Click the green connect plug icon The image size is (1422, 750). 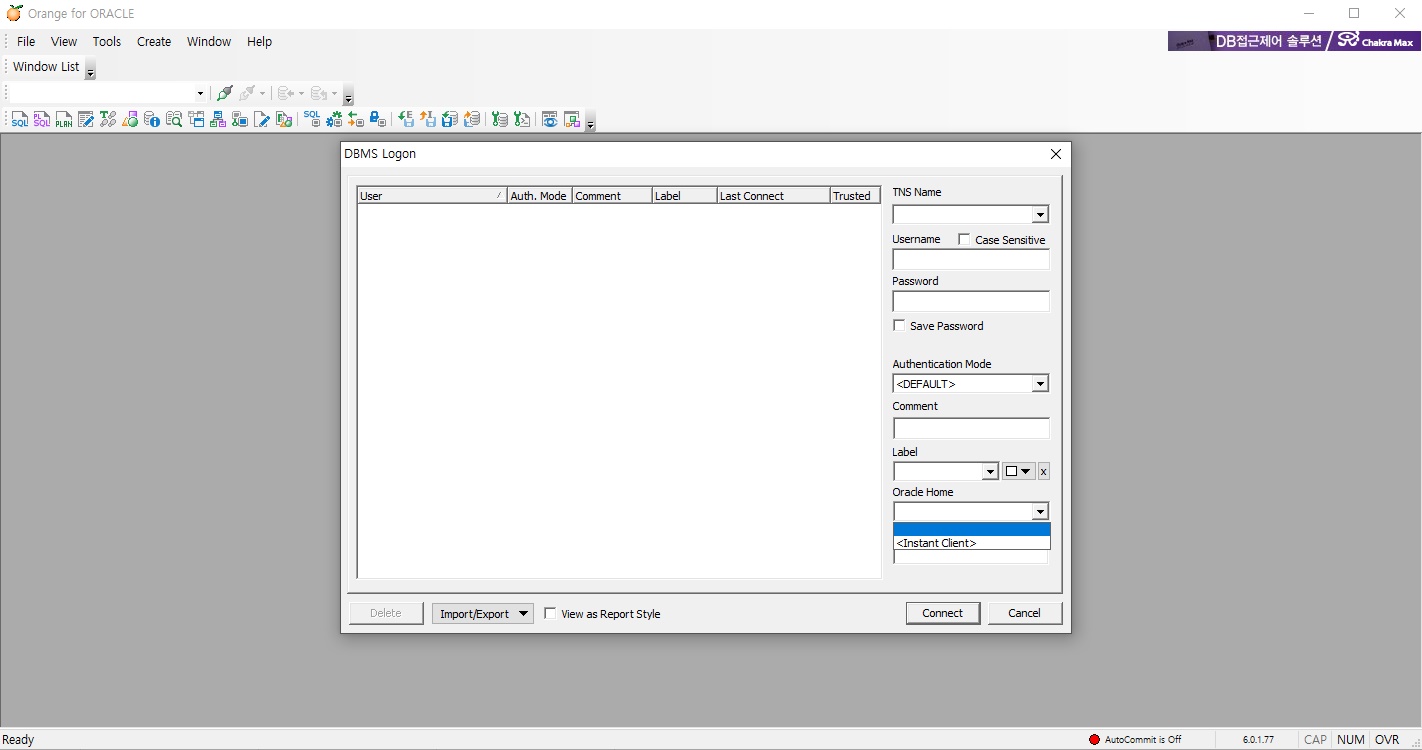tap(225, 93)
